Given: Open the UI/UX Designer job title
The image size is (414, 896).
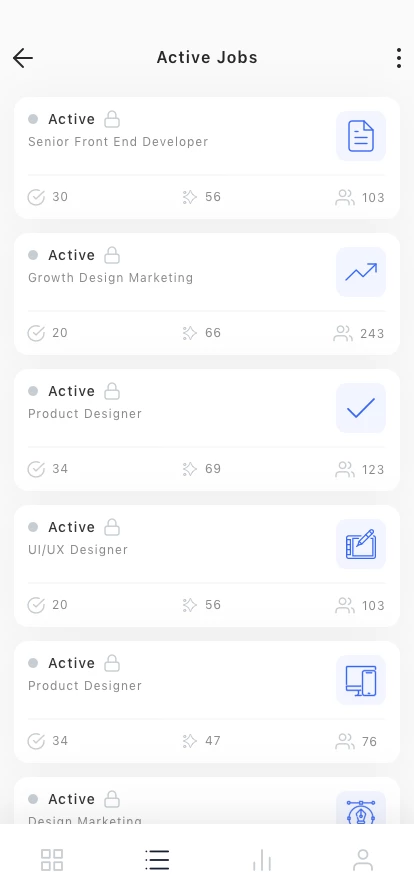Looking at the screenshot, I should 78,550.
